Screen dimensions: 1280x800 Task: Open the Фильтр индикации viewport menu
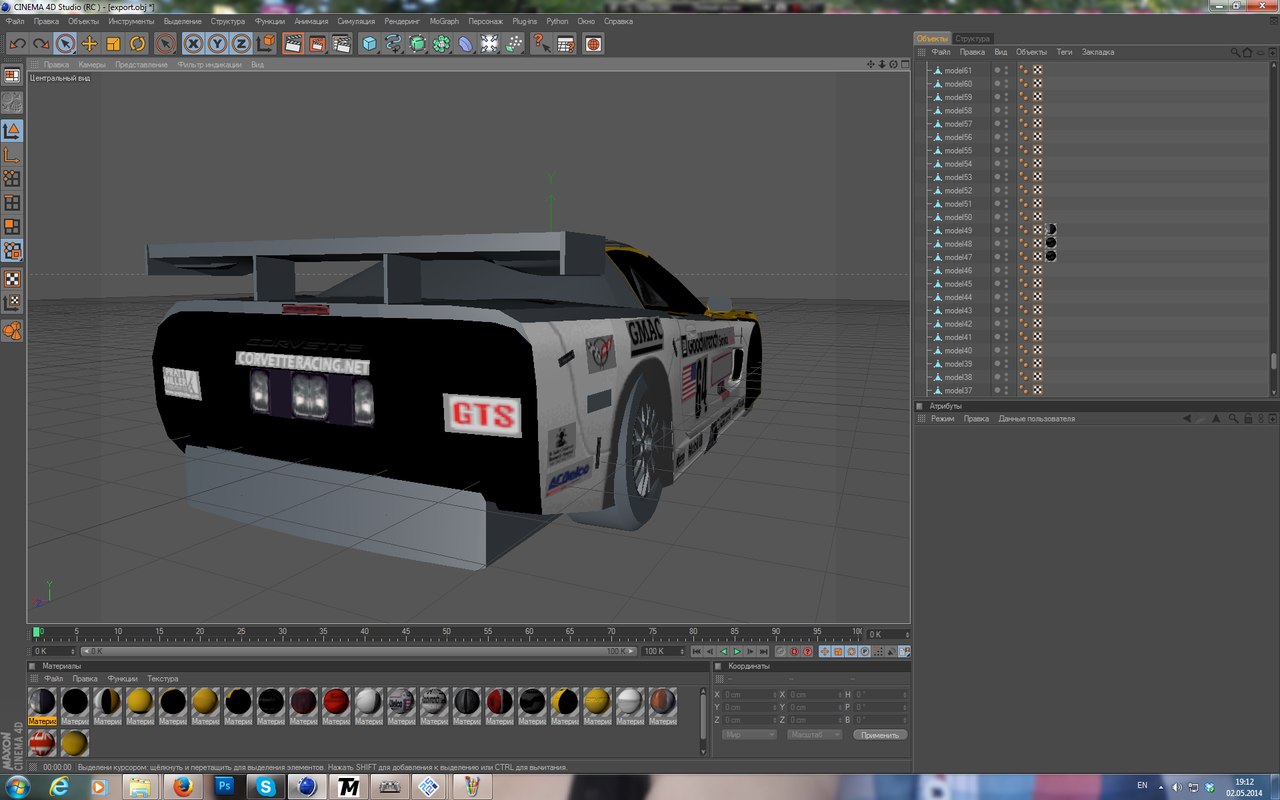click(x=209, y=64)
